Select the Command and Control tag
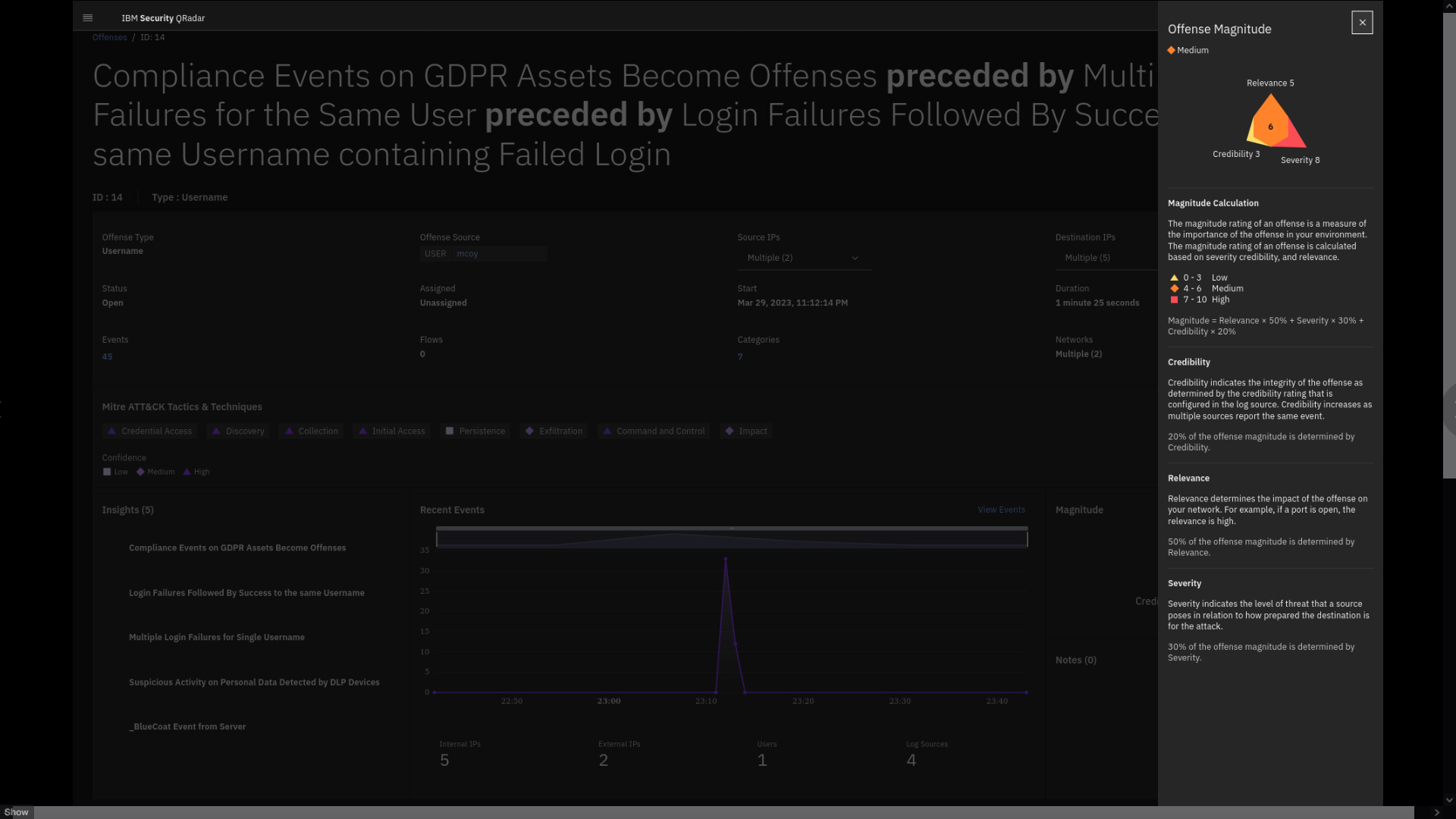Viewport: 1456px width, 819px height. [654, 431]
